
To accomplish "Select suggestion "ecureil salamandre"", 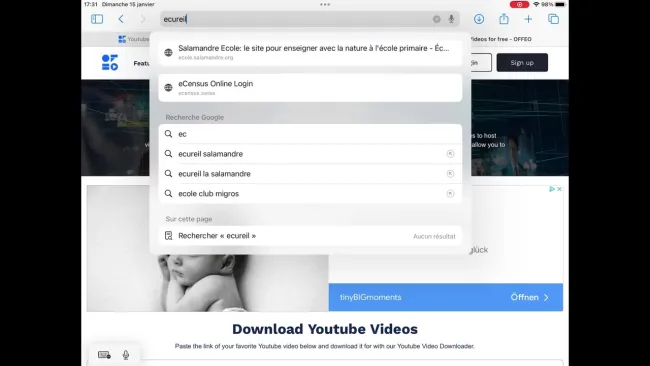I will pos(310,154).
